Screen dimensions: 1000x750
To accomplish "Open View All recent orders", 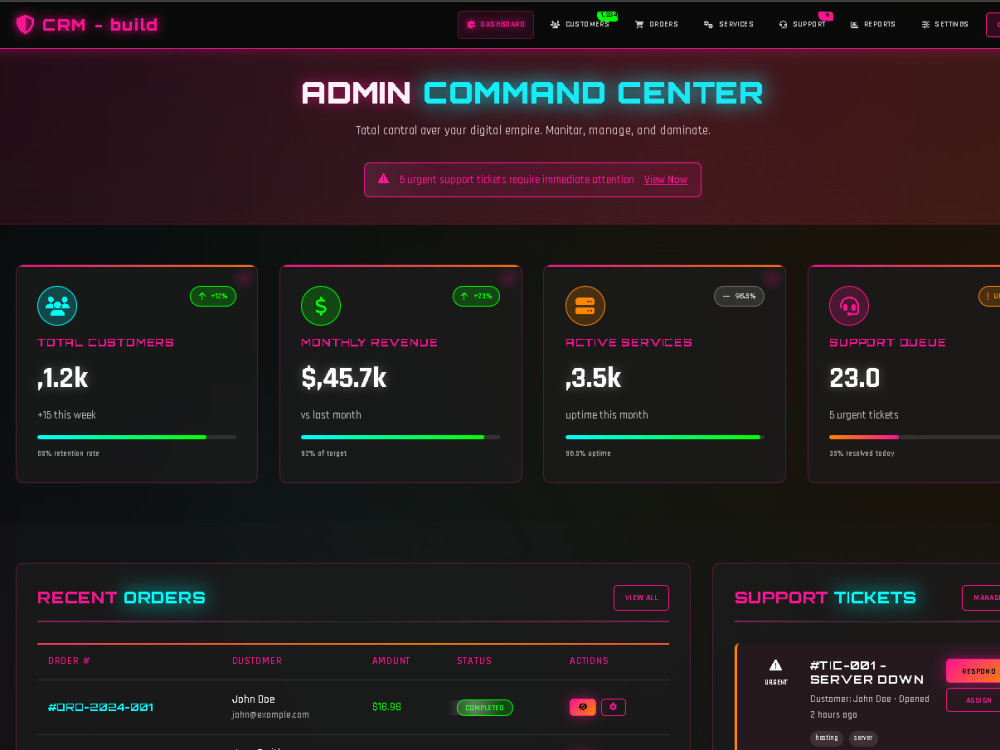I will [x=641, y=598].
